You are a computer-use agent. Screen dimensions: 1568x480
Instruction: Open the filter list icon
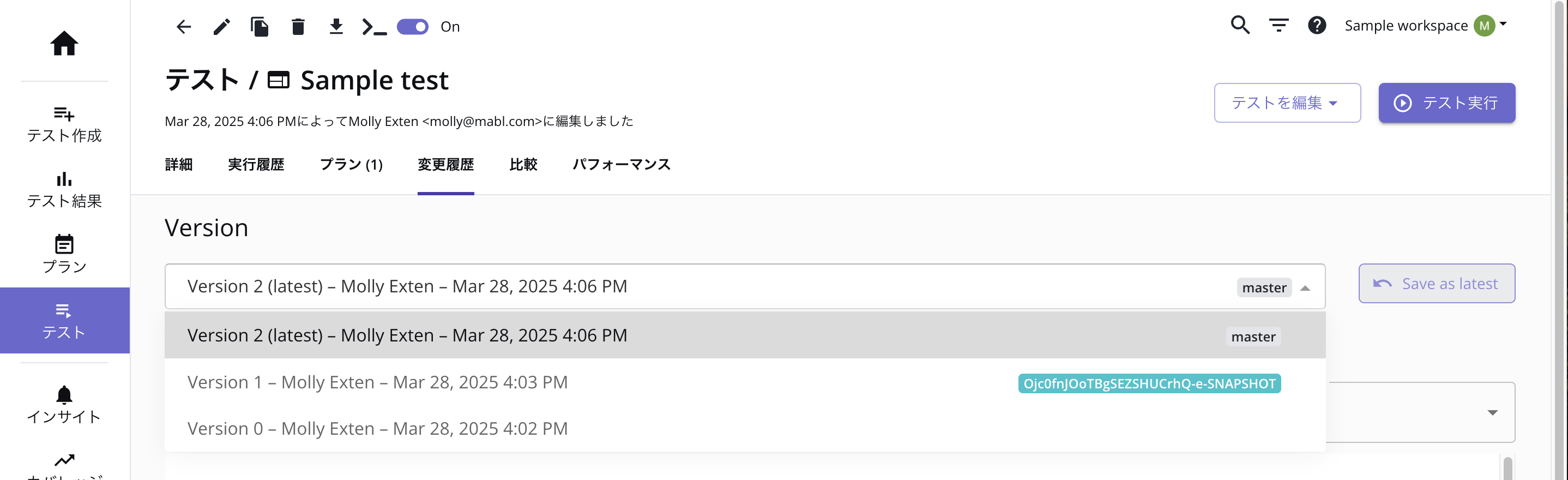[x=1278, y=25]
